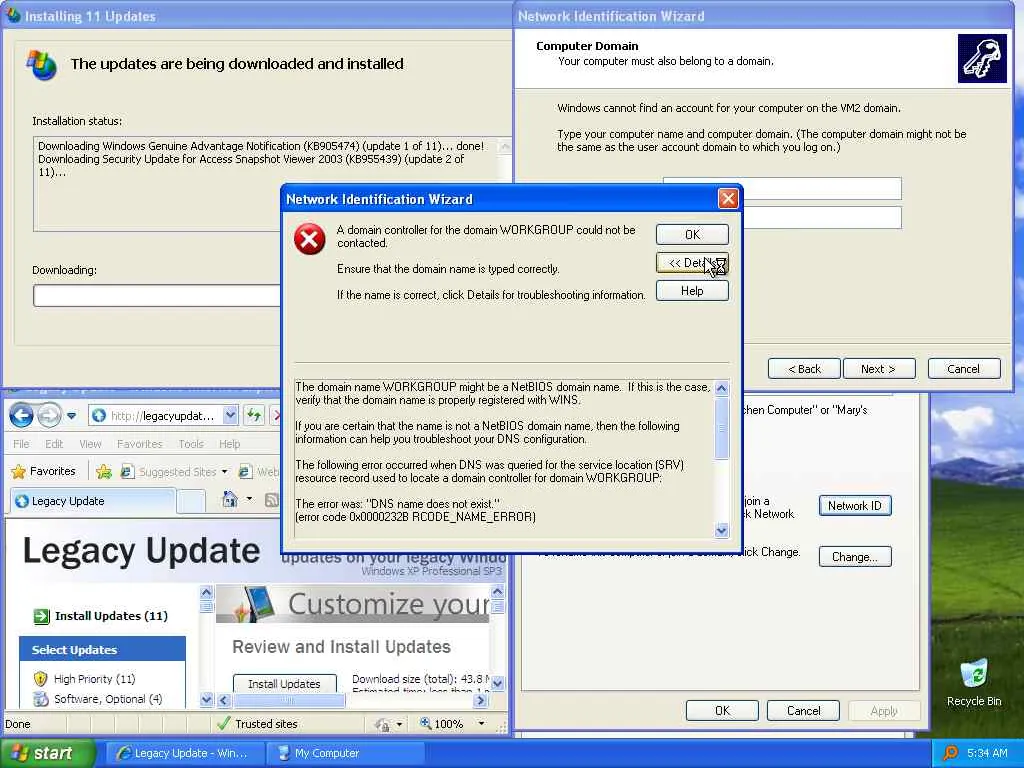Screen dimensions: 1024x768
Task: Open the Recycle Bin desktop icon
Action: (974, 682)
